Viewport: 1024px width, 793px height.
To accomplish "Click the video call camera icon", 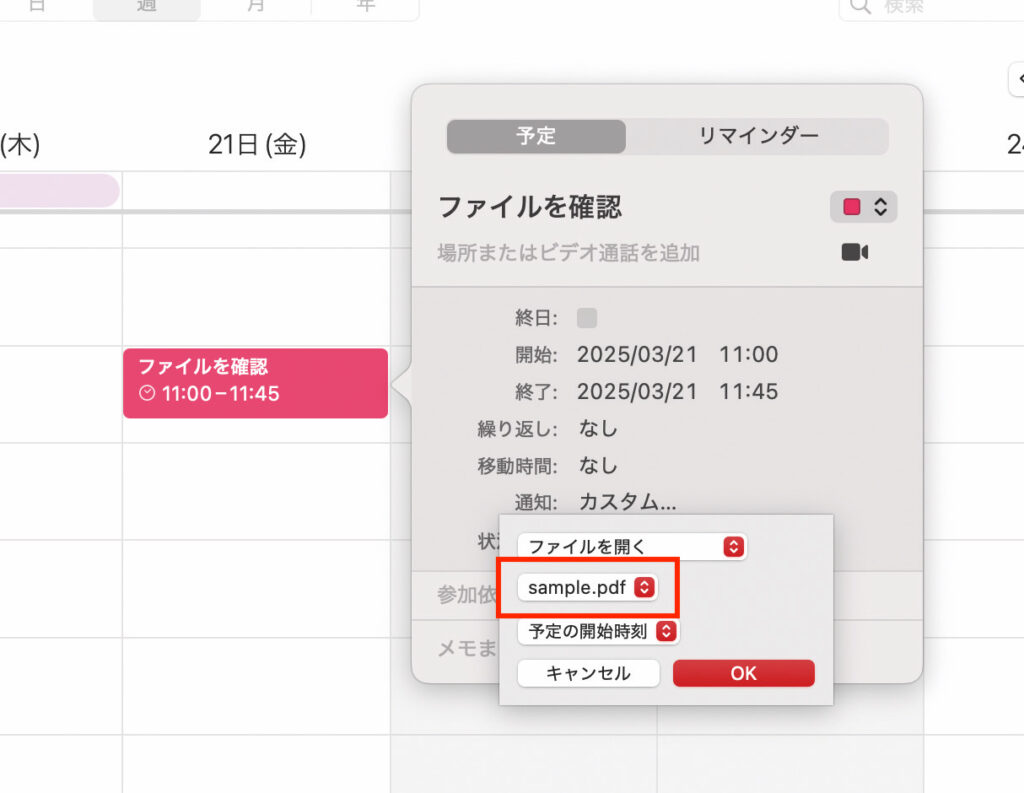I will [852, 252].
